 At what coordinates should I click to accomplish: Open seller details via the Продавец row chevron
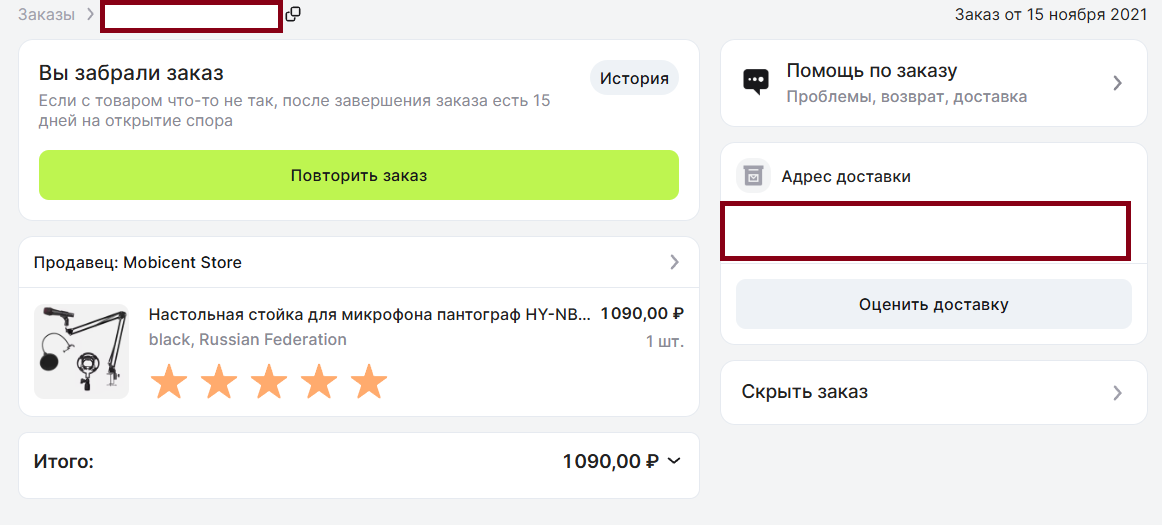click(x=674, y=262)
